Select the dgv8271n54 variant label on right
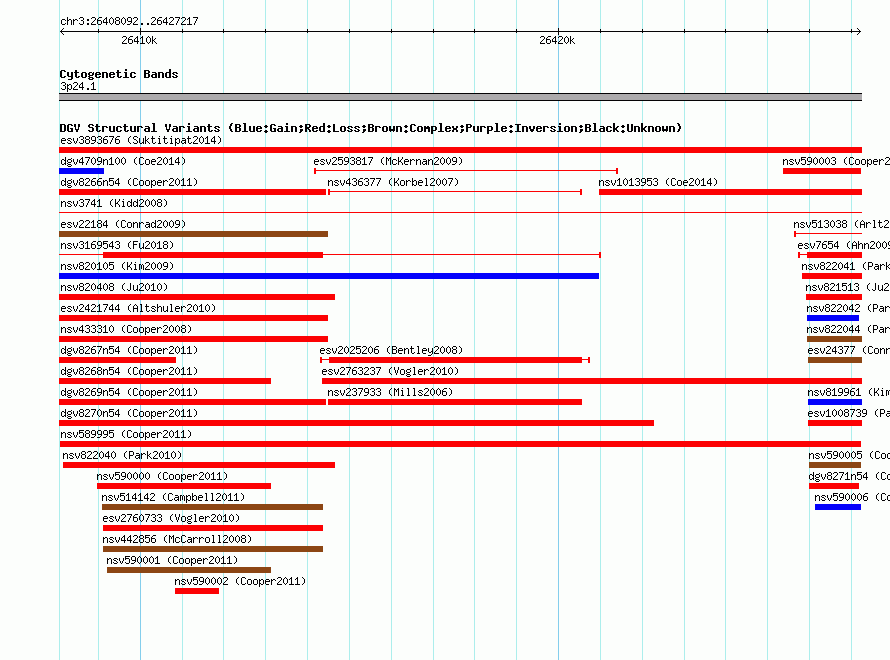This screenshot has width=890, height=660. tap(849, 476)
